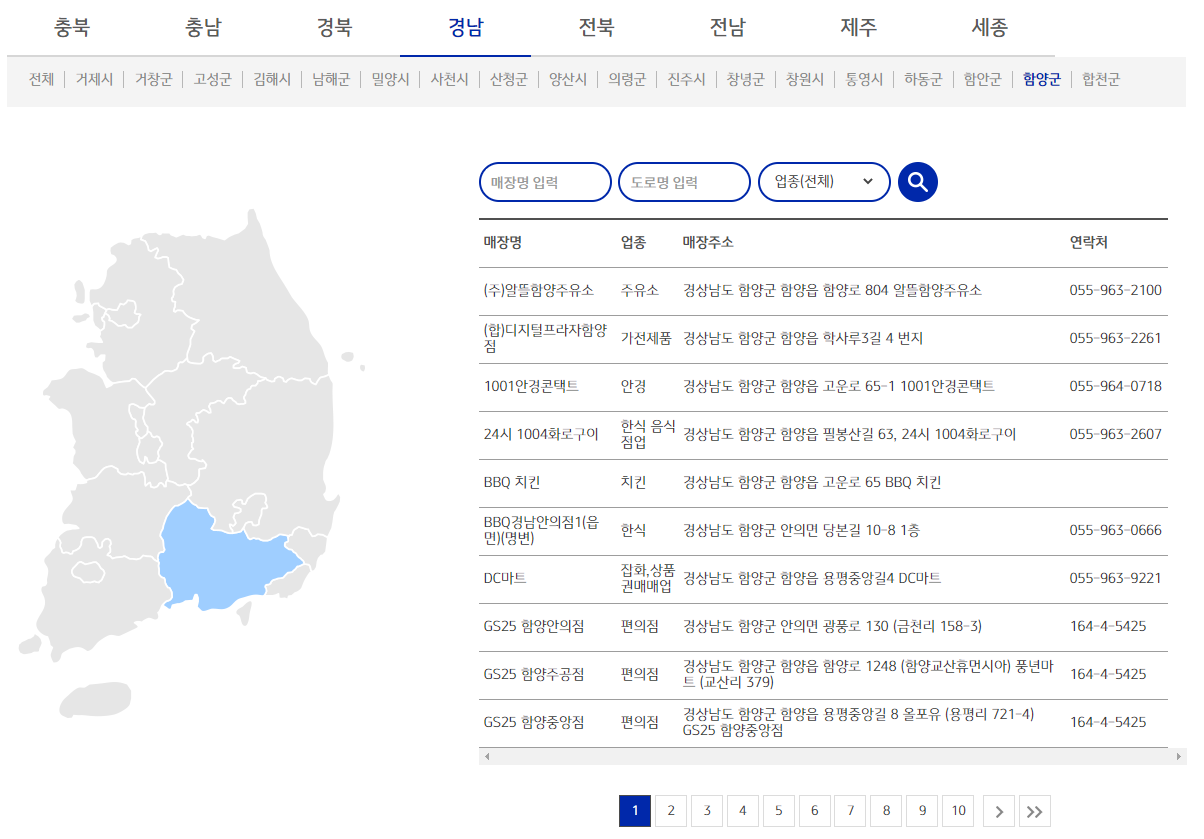Click the 전체 city filter link

click(x=41, y=79)
